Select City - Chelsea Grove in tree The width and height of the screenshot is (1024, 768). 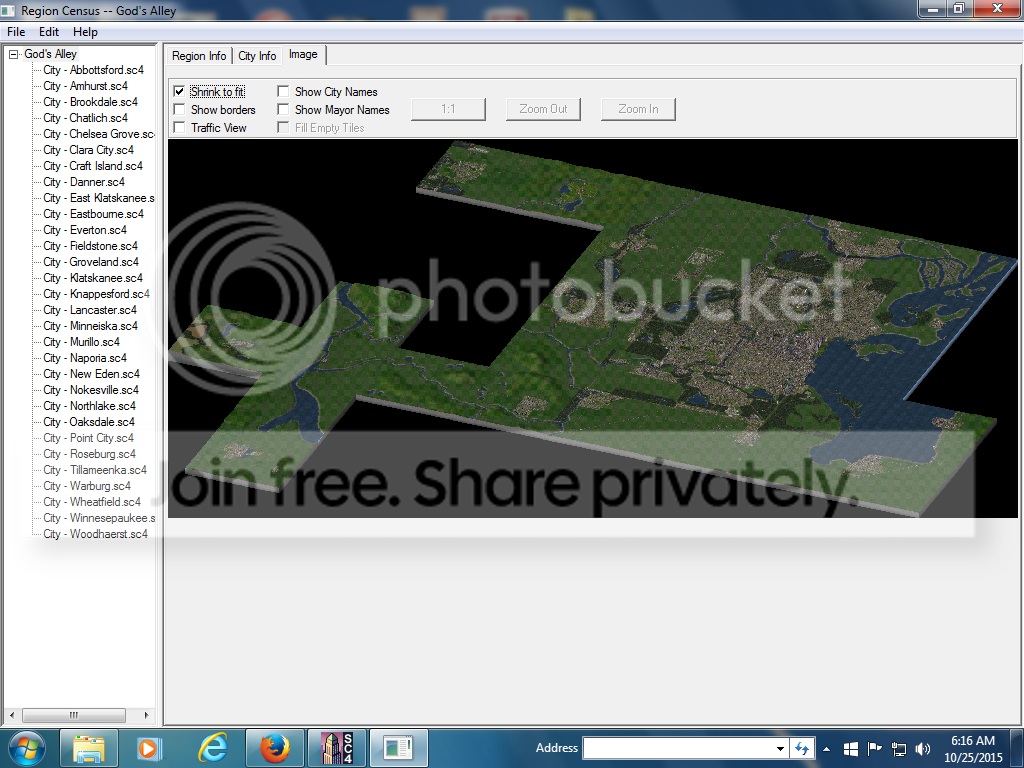99,134
